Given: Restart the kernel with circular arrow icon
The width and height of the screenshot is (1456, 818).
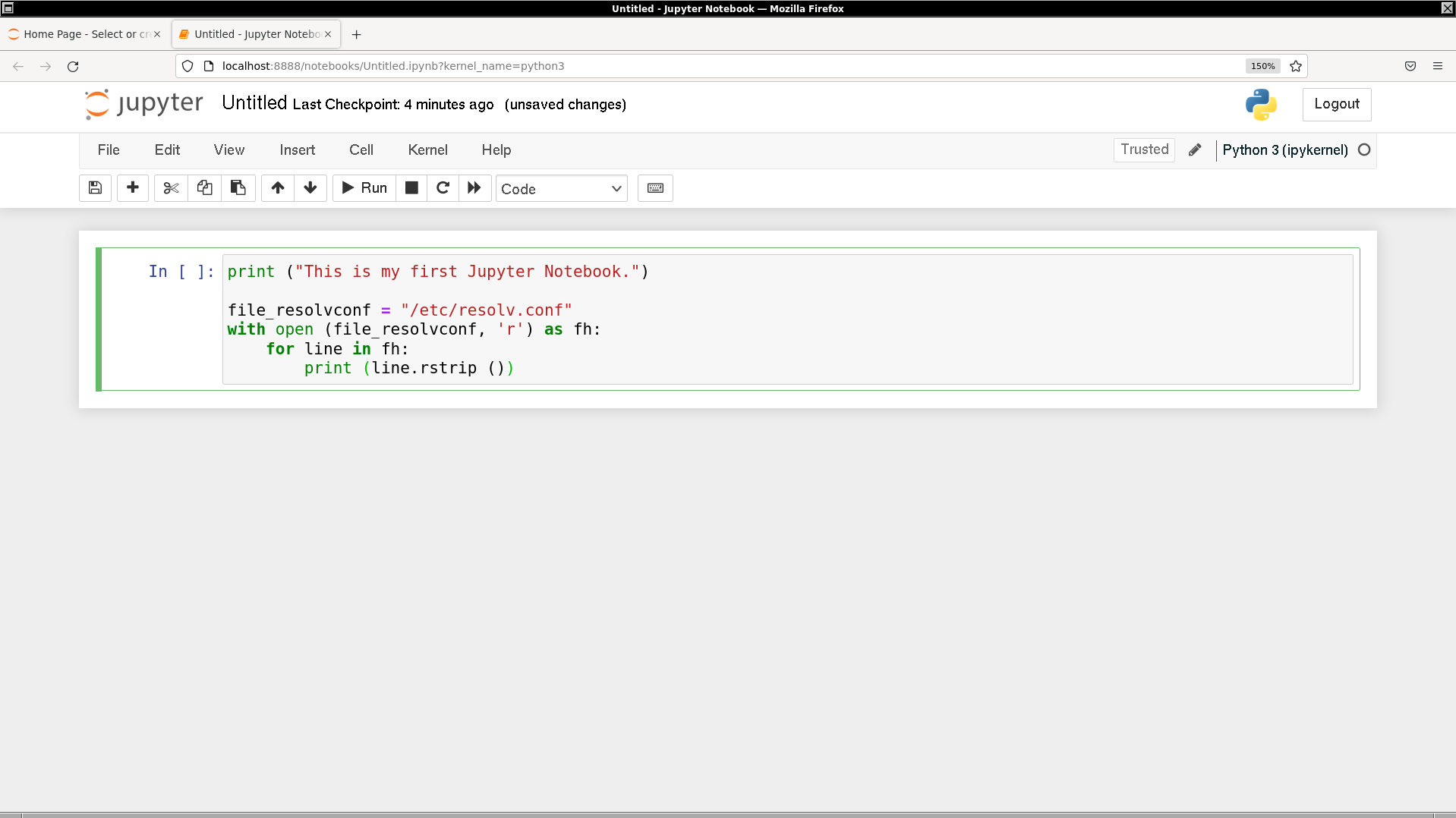Looking at the screenshot, I should click(443, 188).
